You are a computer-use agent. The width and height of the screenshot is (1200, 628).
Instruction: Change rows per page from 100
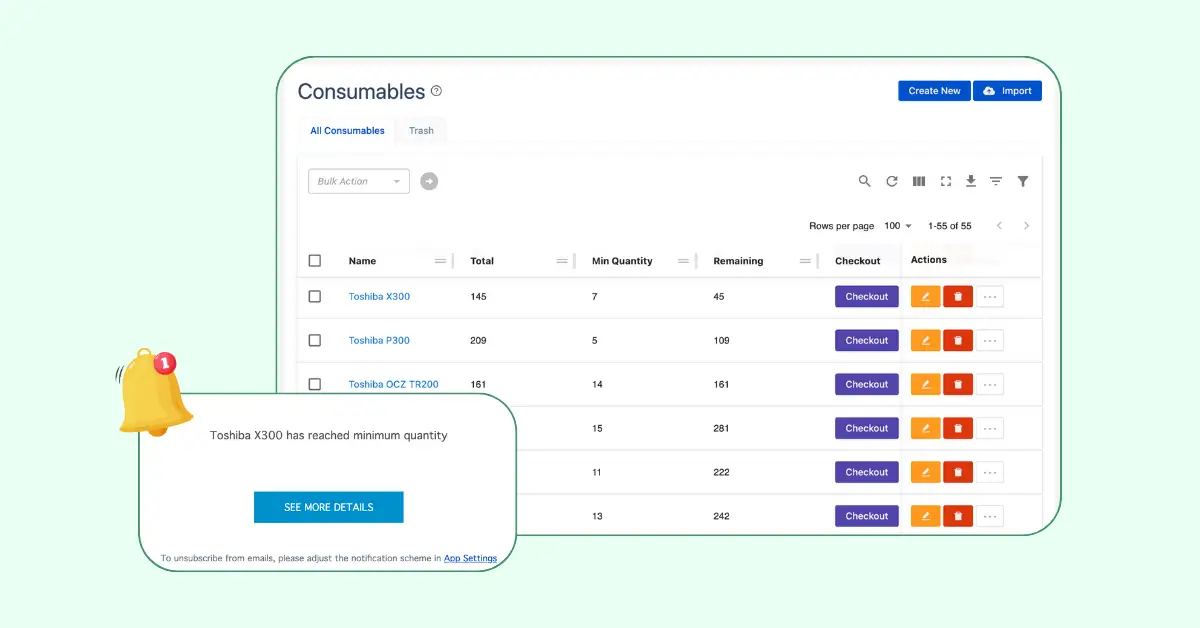coord(898,226)
